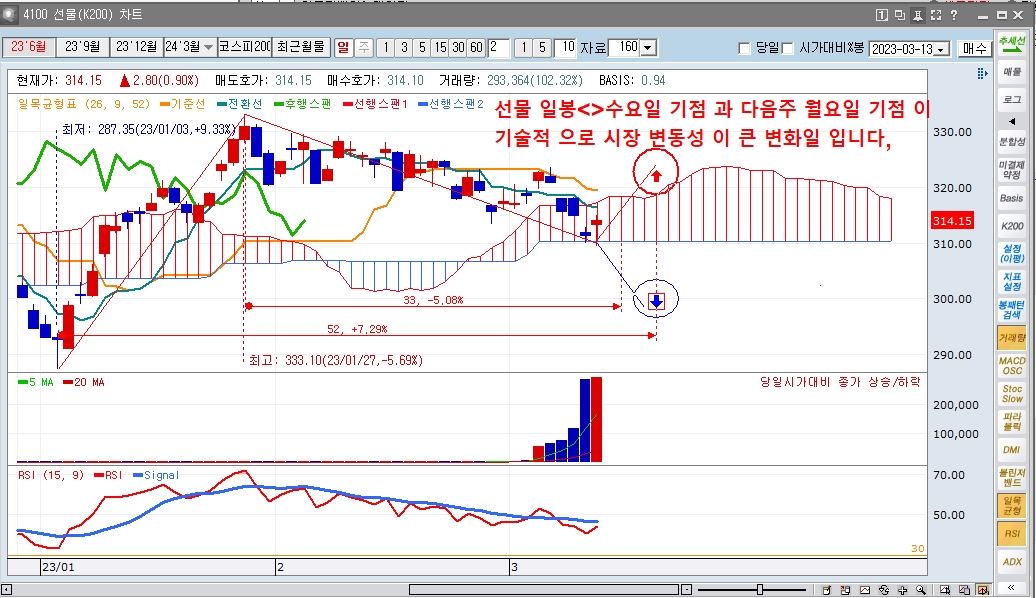This screenshot has height=598, width=1036.
Task: Toggle the 일 daily period button
Action: tap(343, 47)
